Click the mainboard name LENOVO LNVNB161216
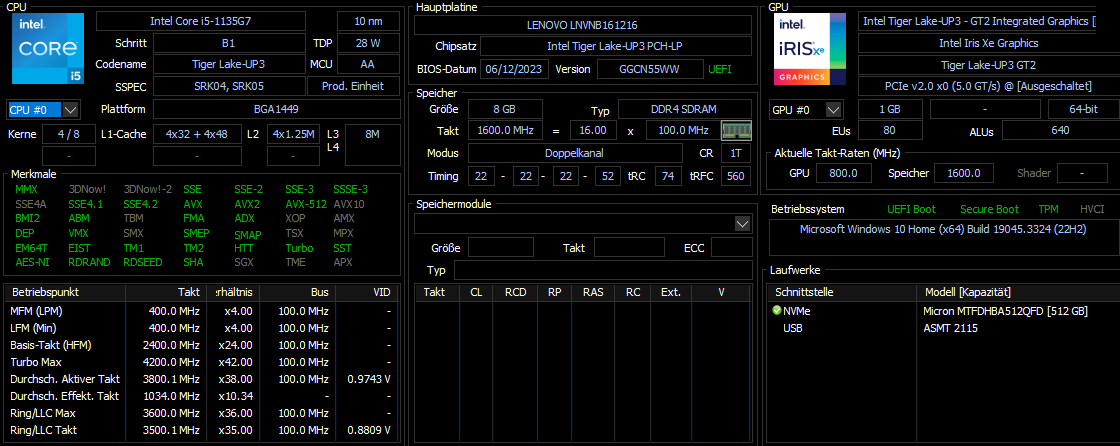The image size is (1120, 446). (x=582, y=25)
